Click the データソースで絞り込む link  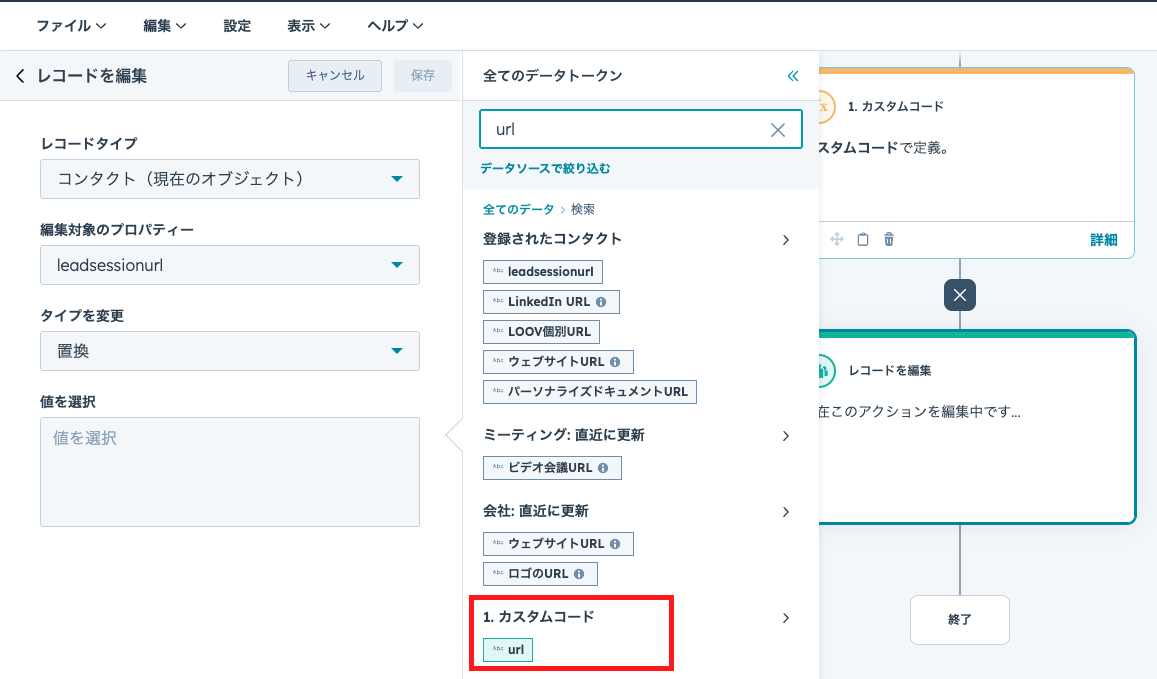[x=545, y=169]
